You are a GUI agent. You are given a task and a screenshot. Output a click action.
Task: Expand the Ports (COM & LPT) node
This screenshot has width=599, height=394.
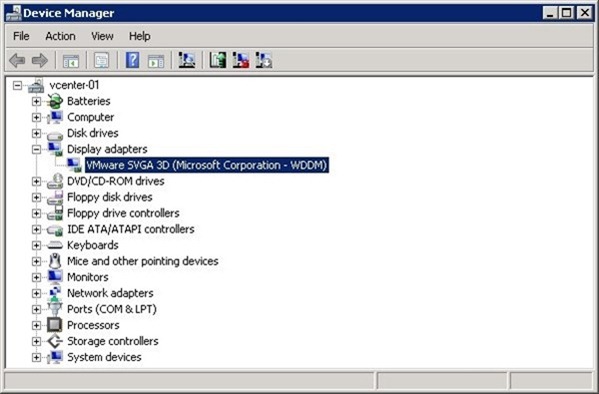[36, 309]
